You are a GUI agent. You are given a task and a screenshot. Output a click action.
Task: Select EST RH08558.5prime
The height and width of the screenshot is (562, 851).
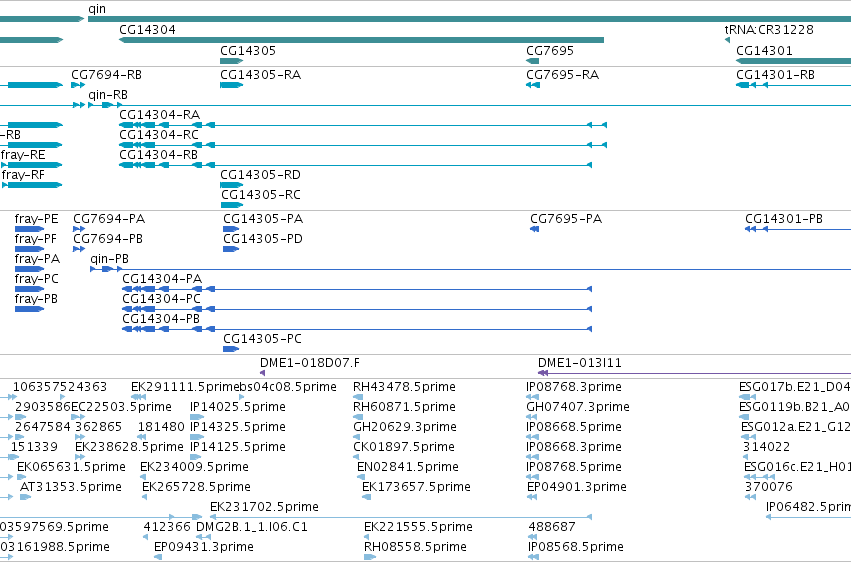370,557
